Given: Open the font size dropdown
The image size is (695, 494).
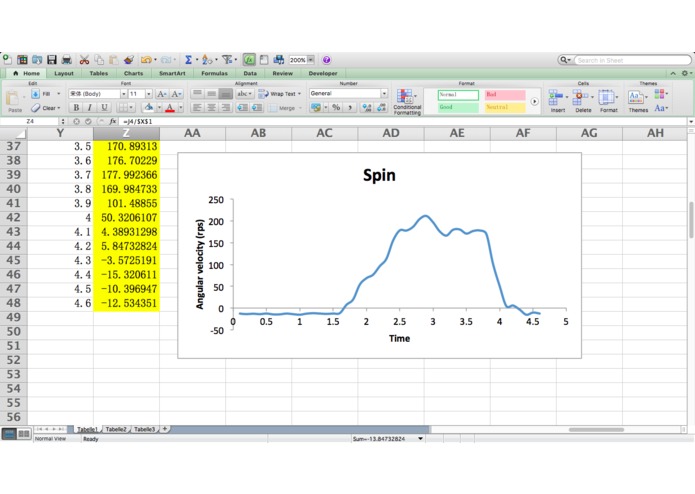Looking at the screenshot, I should [149, 93].
